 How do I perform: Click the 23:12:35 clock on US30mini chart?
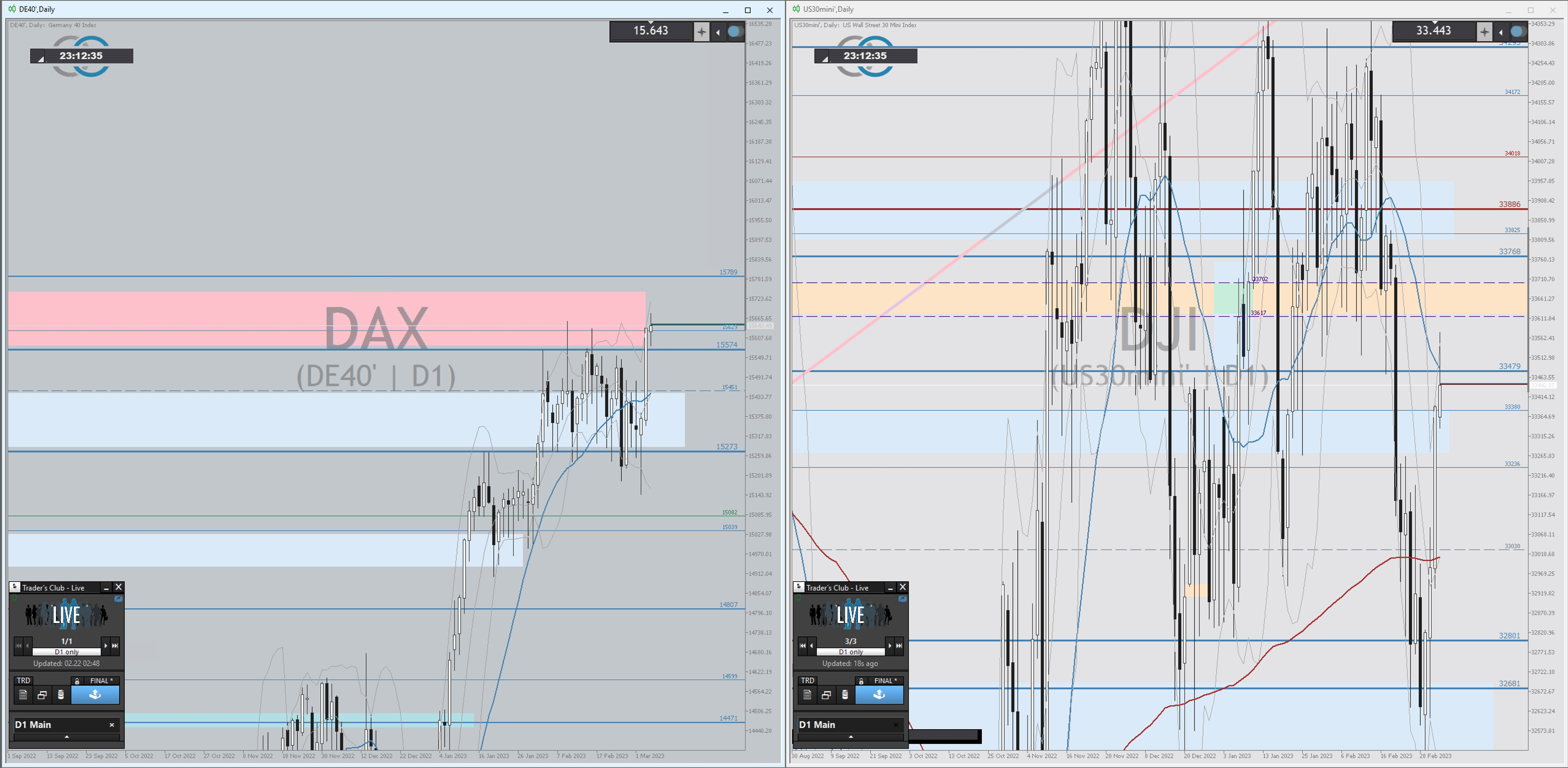(865, 56)
